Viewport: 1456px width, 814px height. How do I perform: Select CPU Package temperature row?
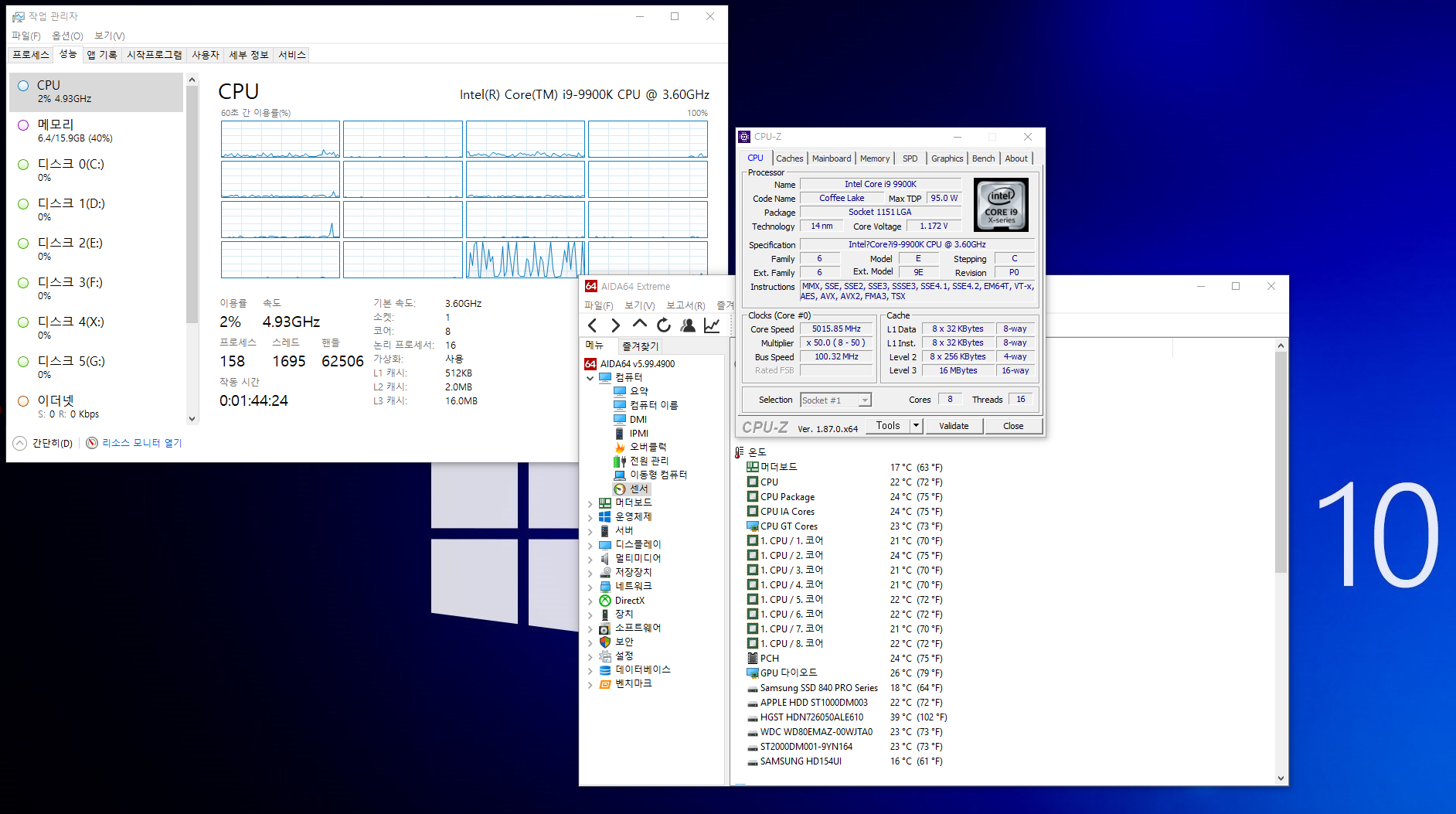click(x=846, y=497)
